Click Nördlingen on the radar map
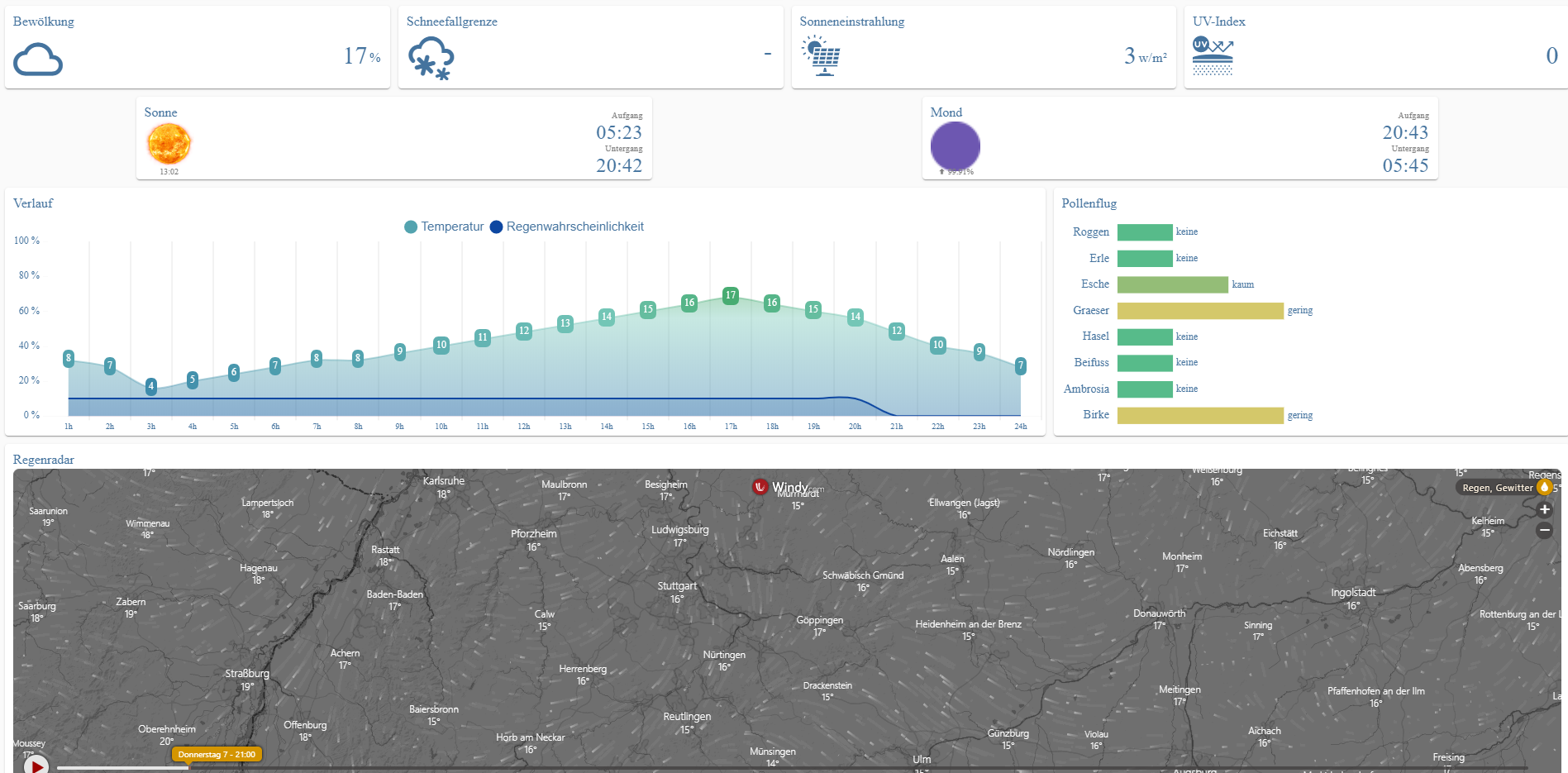Image resolution: width=1568 pixels, height=773 pixels. (x=1071, y=552)
